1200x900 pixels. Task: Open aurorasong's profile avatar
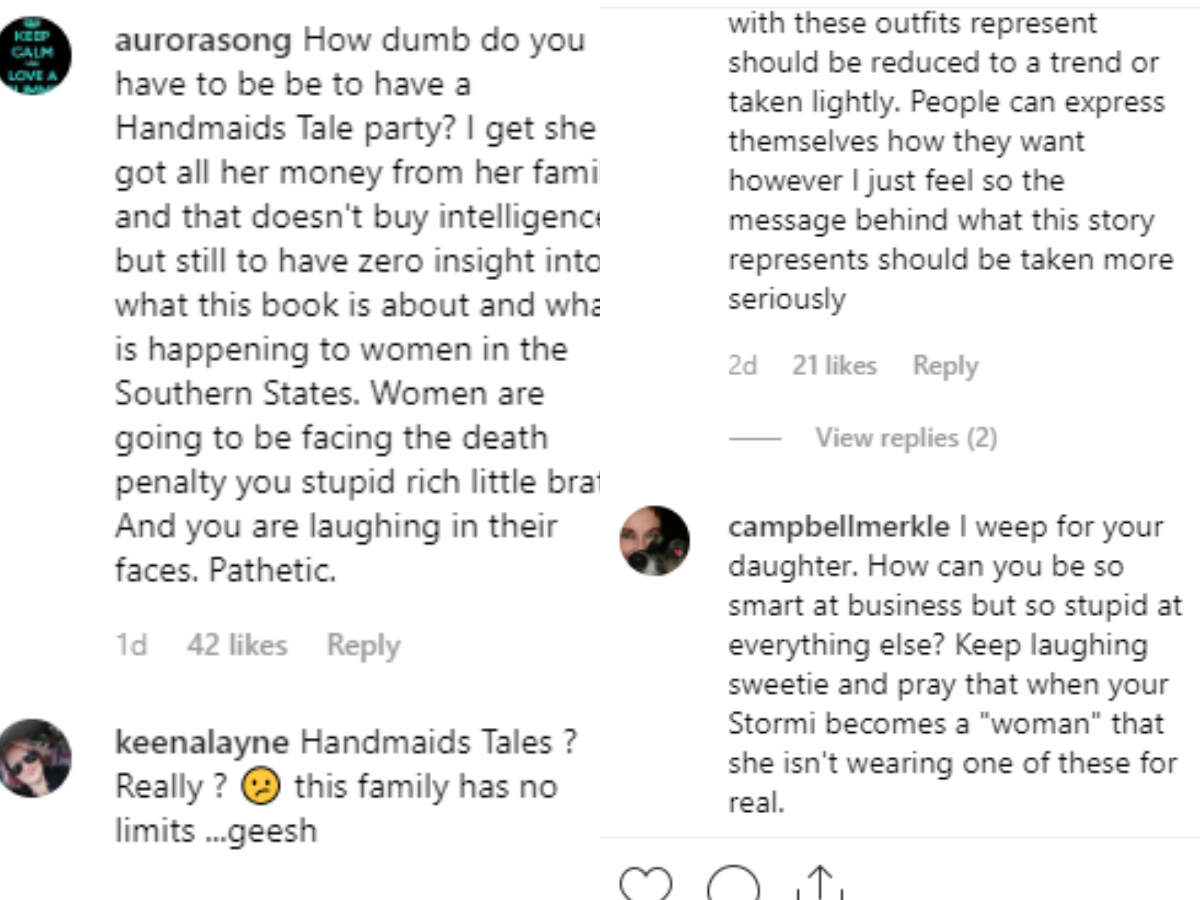pos(36,56)
